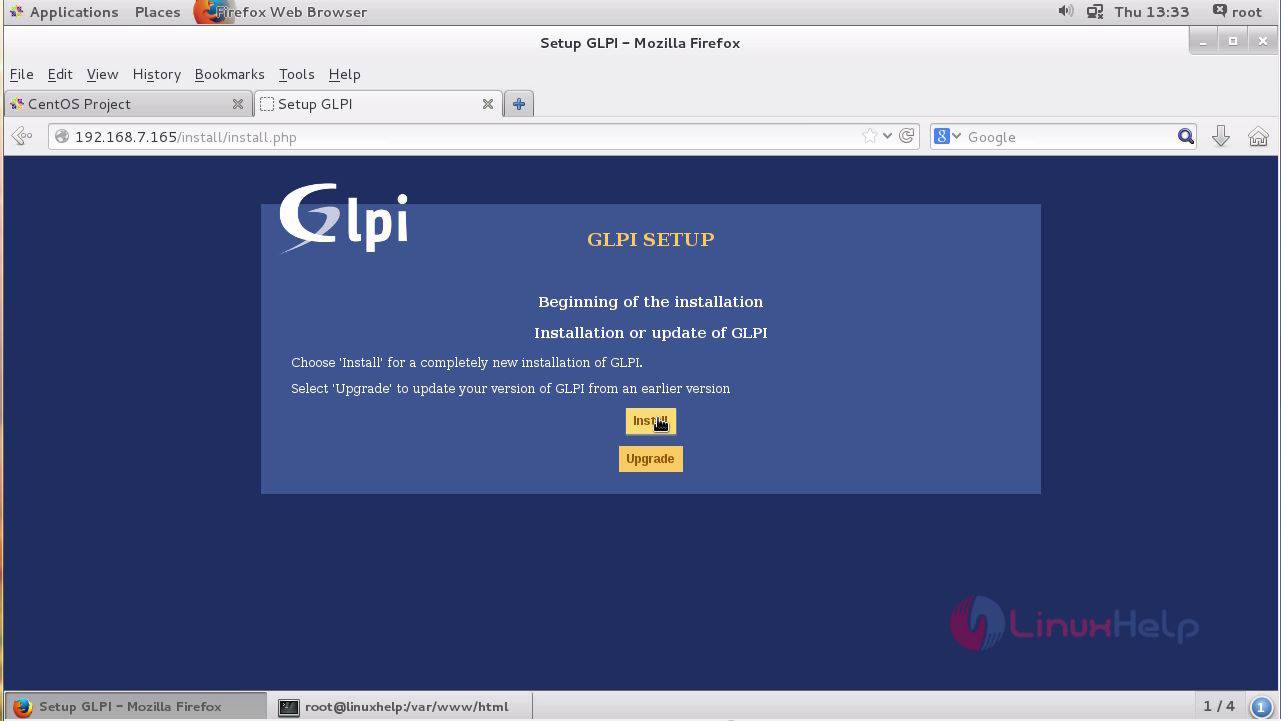Open the Tools menu

296,74
